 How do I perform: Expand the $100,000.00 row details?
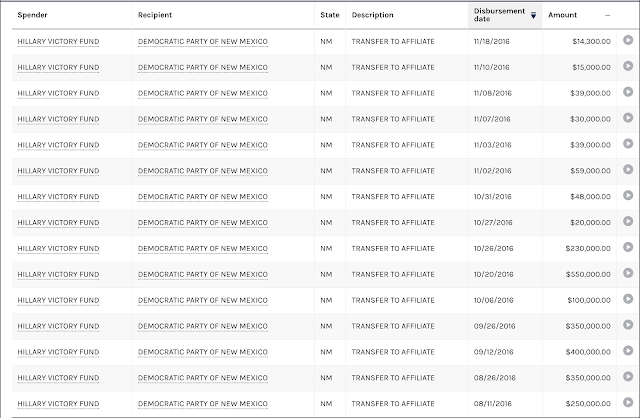[628, 299]
